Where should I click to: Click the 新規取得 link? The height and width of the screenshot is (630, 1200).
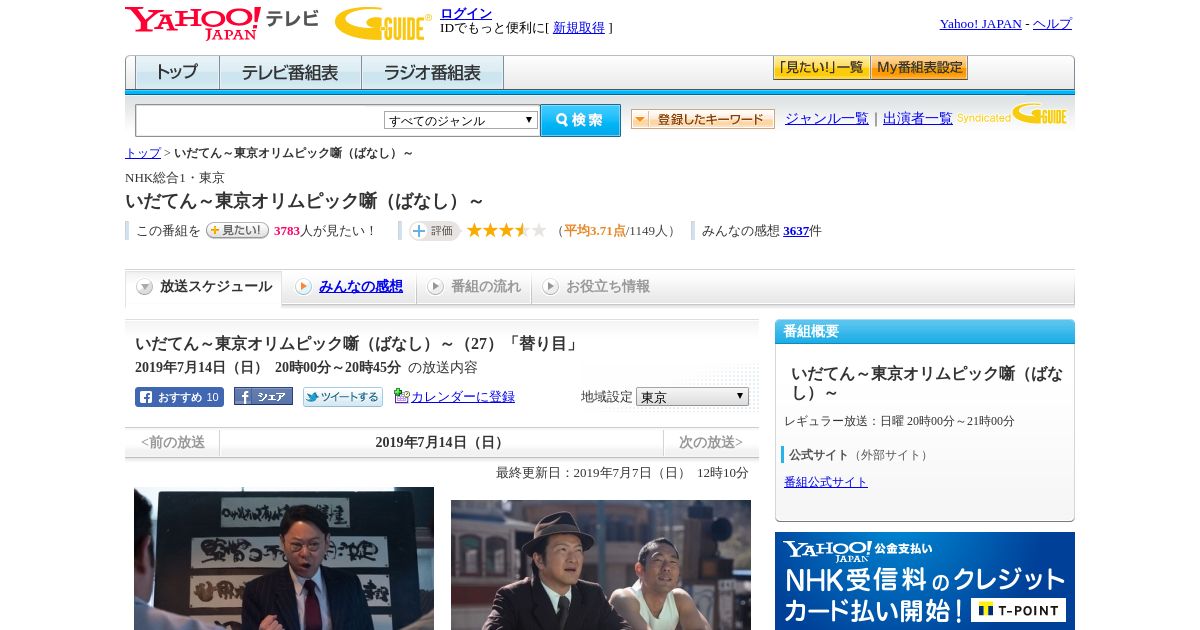pos(579,28)
